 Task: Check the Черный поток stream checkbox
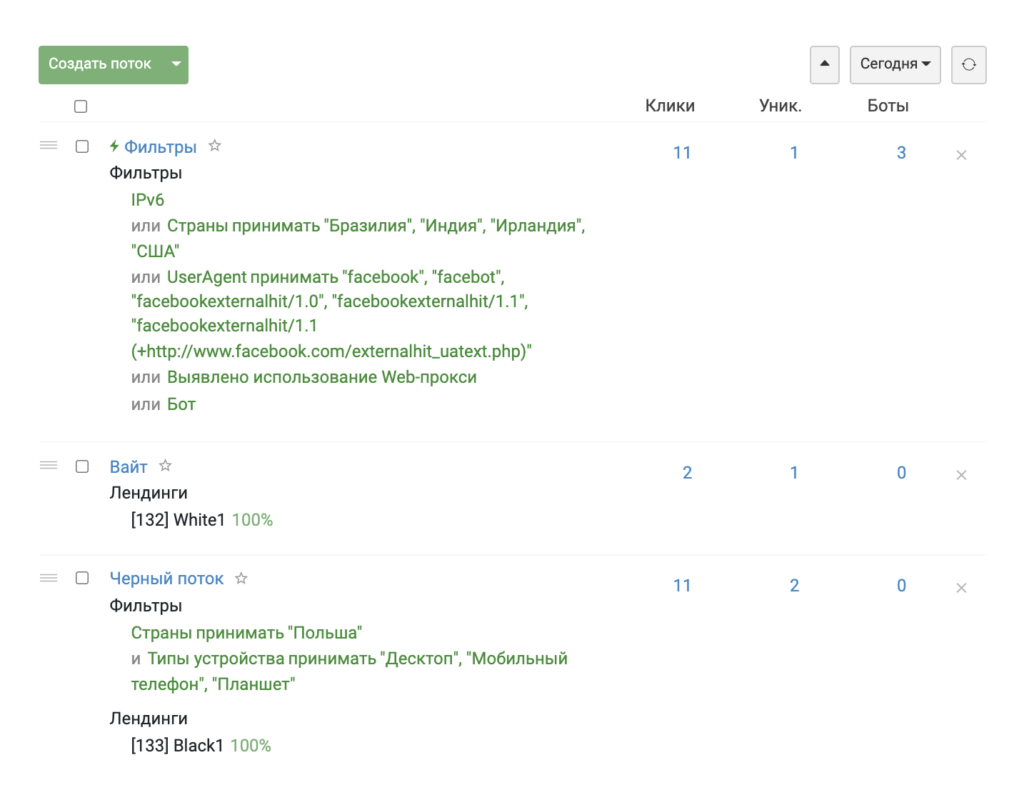coord(82,578)
